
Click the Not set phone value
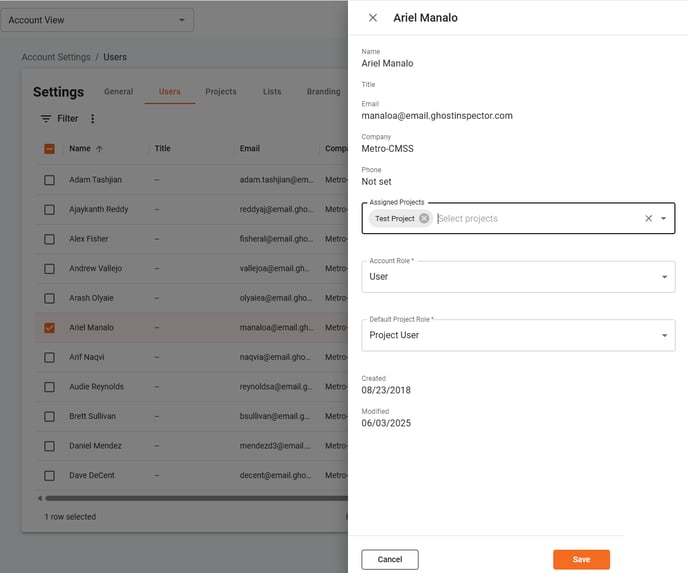coord(376,181)
